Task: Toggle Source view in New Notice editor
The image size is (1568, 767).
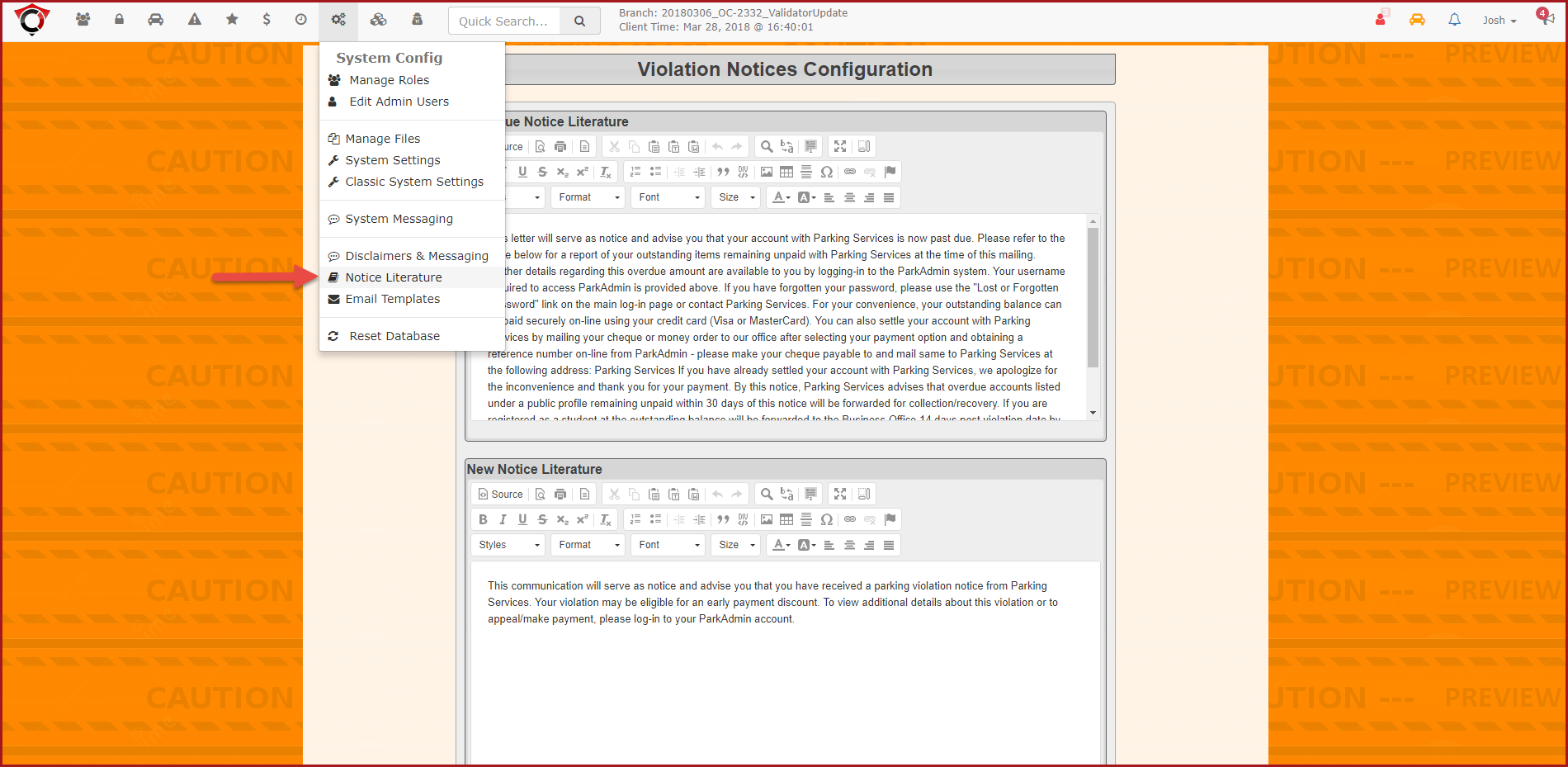Action: pyautogui.click(x=501, y=495)
